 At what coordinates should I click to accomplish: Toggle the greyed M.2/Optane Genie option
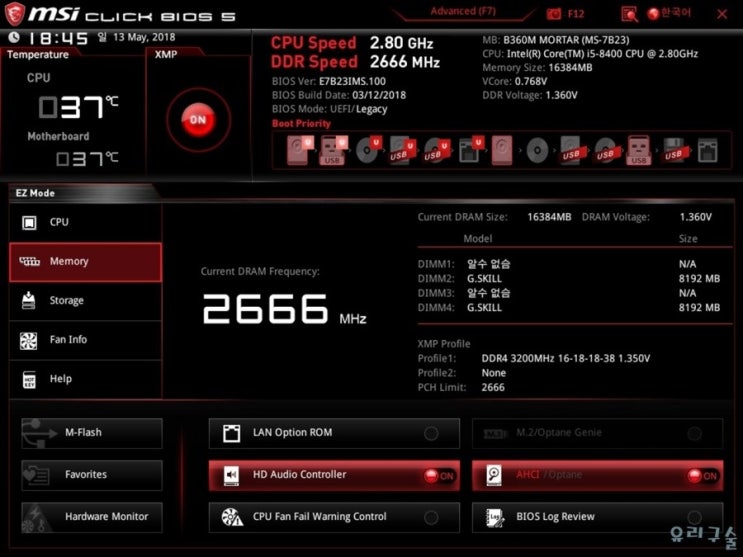(598, 433)
